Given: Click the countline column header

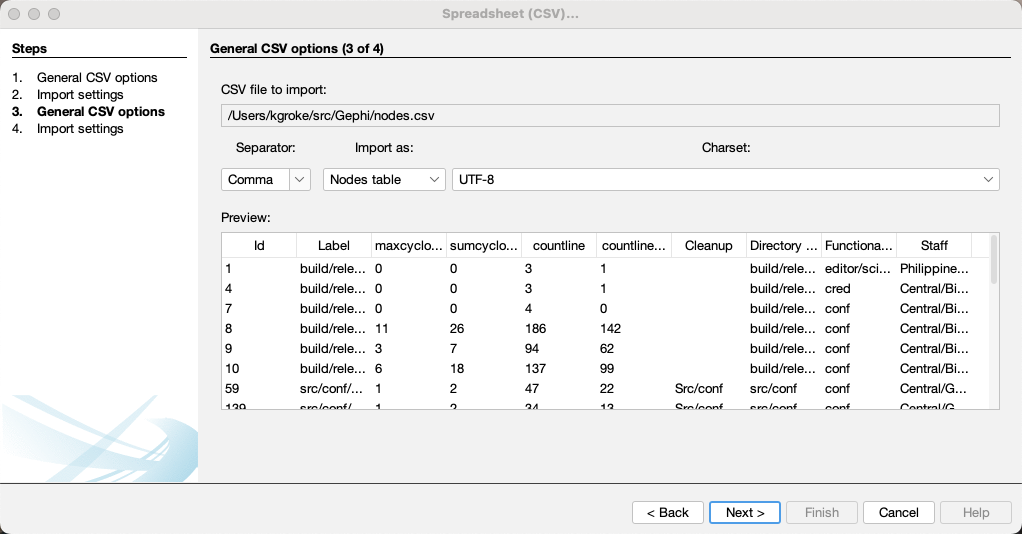Looking at the screenshot, I should [x=559, y=246].
